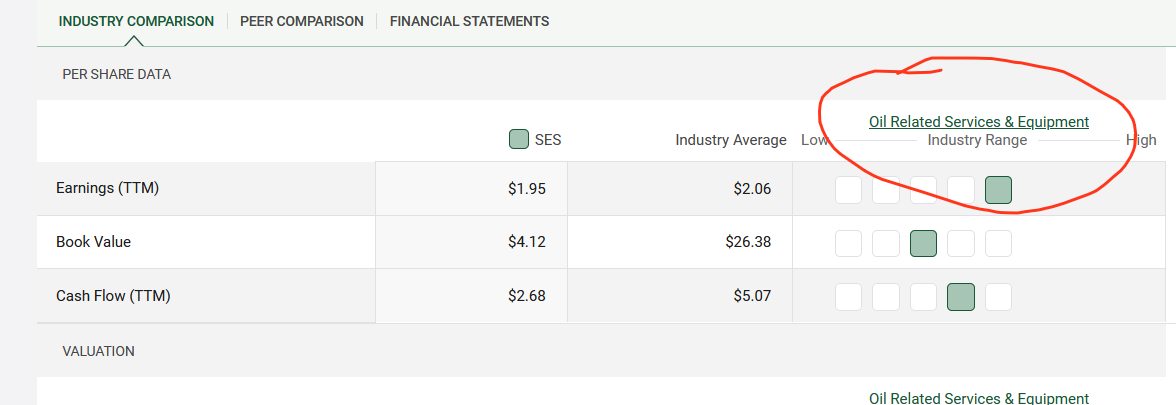The height and width of the screenshot is (405, 1176).
Task: Click the highlighted Cash Flow range box
Action: [961, 297]
